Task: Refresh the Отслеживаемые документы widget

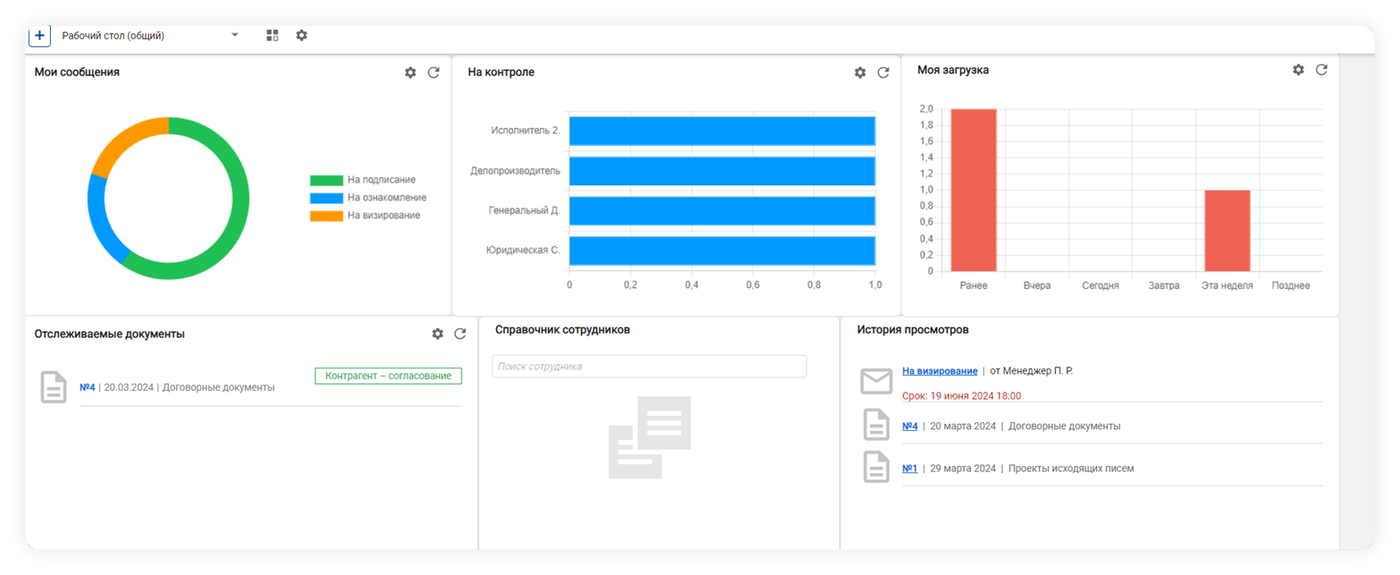Action: 460,334
